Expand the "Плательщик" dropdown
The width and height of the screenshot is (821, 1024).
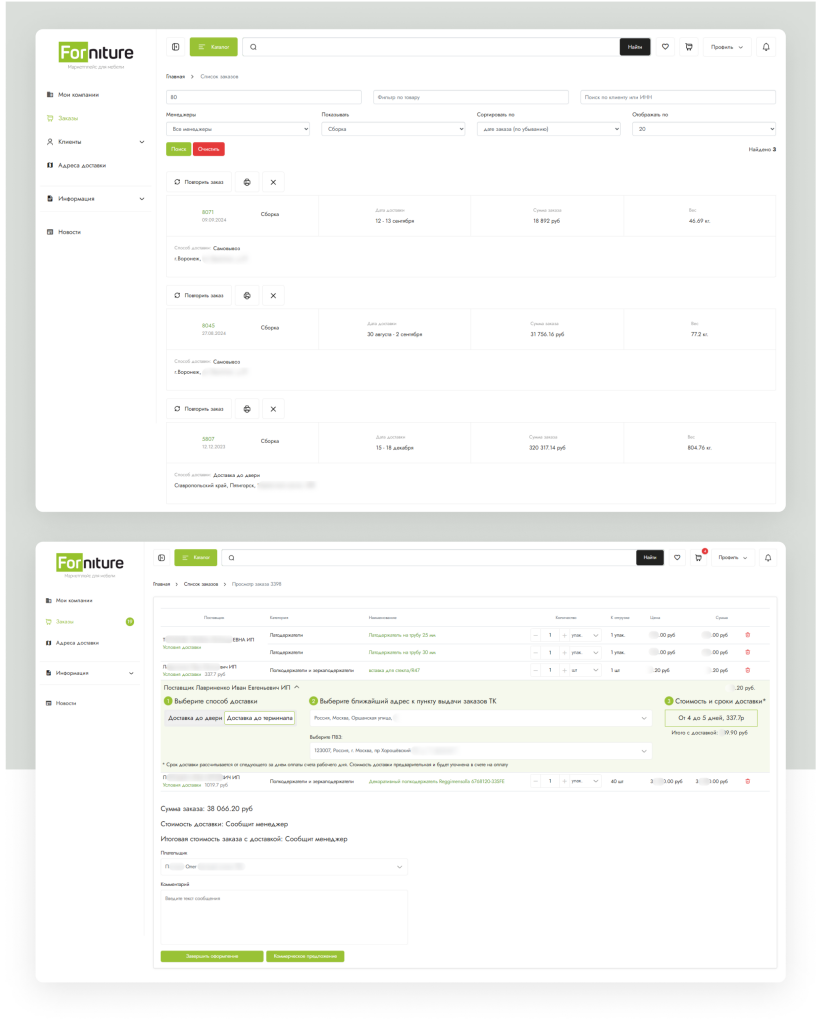284,866
